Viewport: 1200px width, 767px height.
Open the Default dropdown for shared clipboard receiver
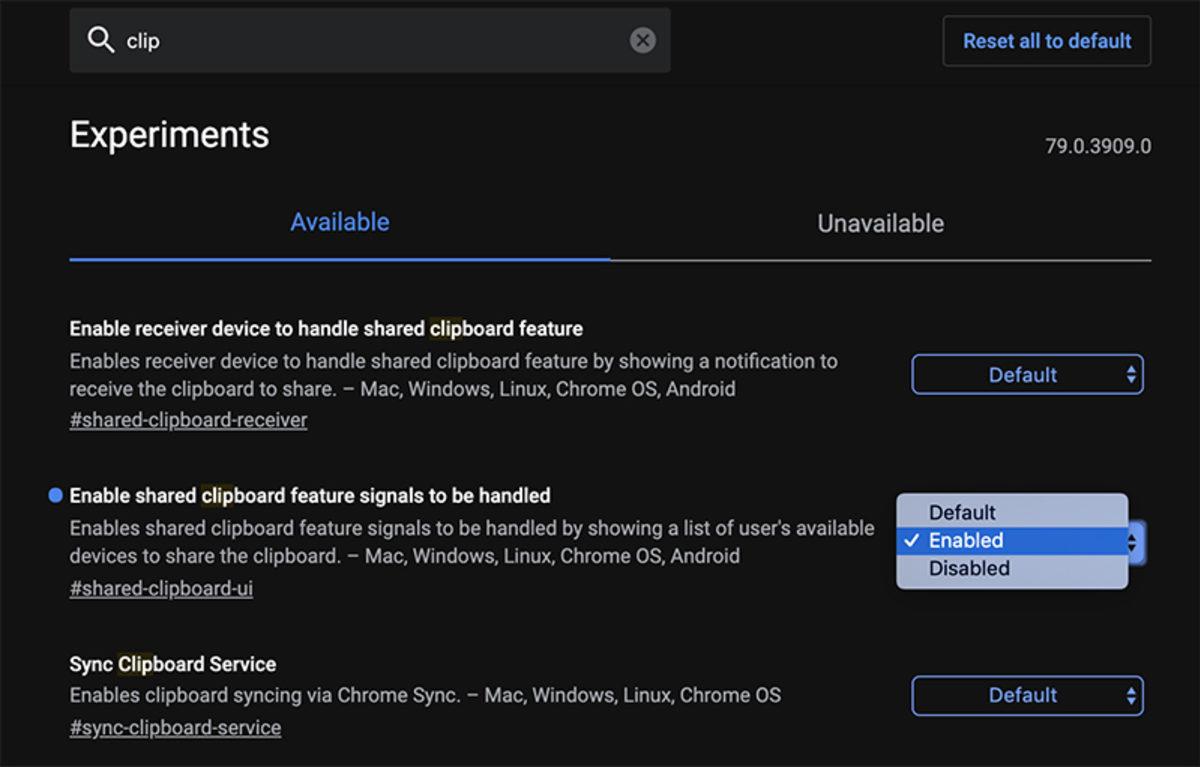(x=1027, y=374)
